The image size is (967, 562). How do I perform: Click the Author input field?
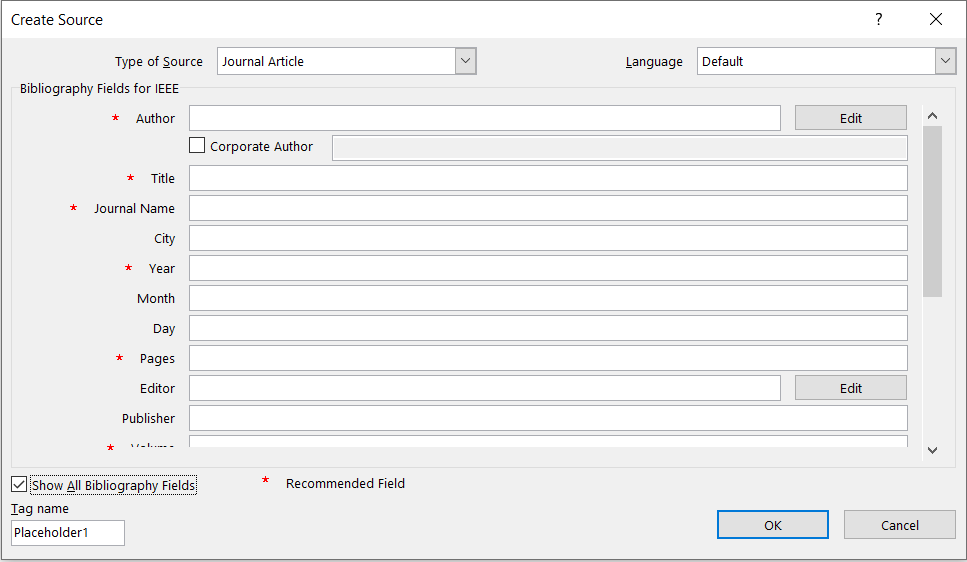485,118
